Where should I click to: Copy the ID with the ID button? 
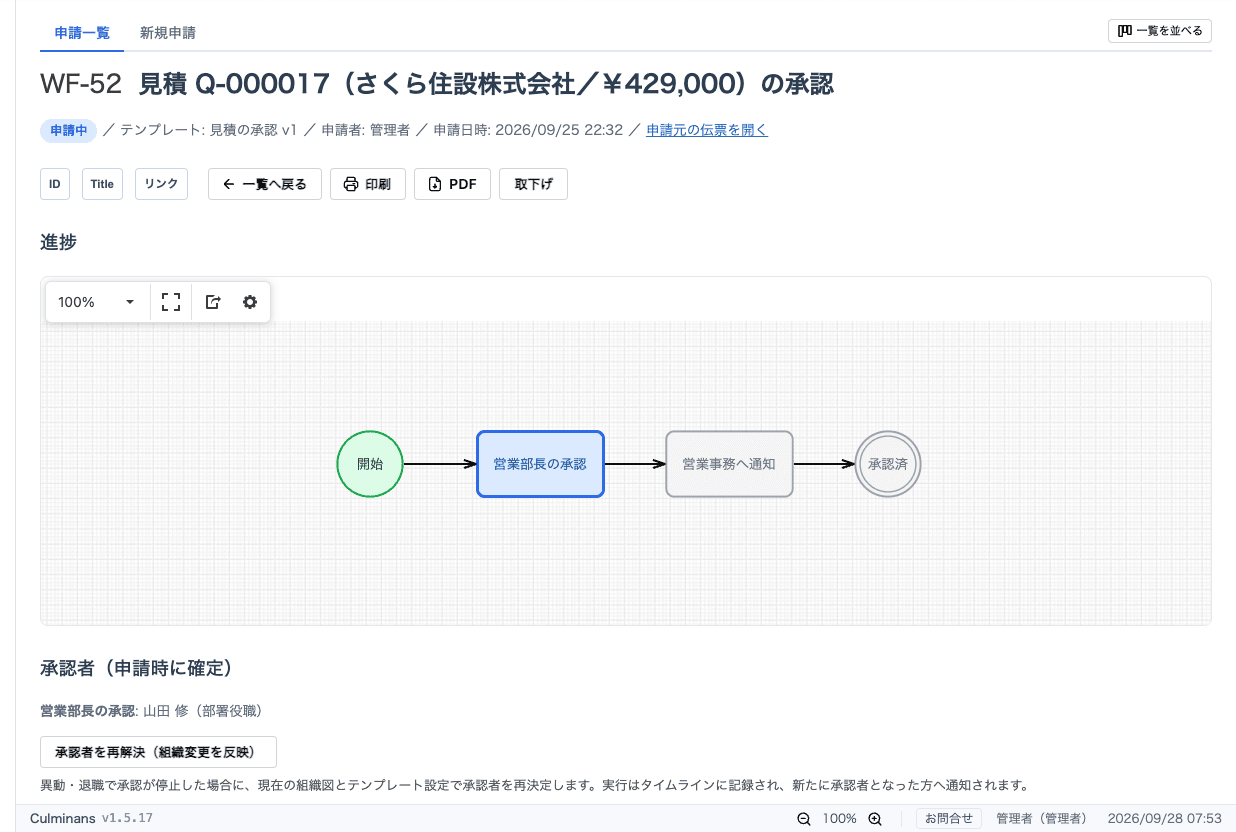click(x=55, y=184)
